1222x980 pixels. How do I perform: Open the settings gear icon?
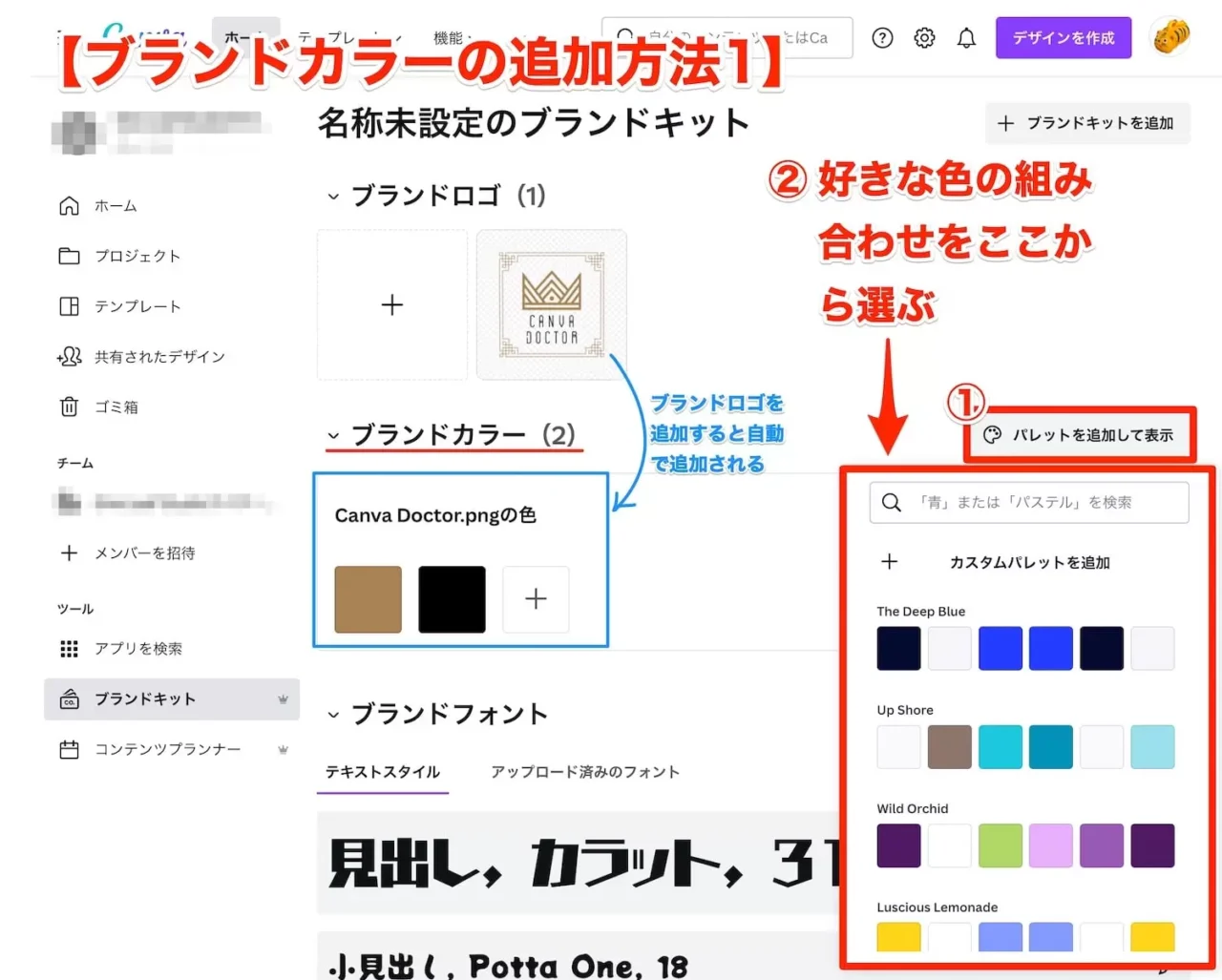click(924, 38)
